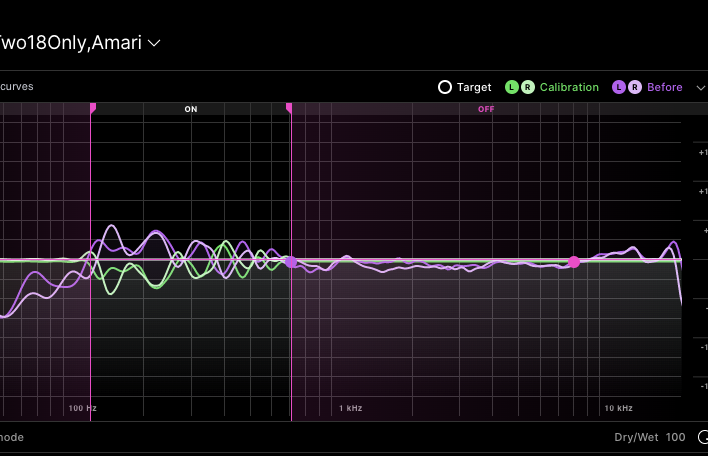Toggle Before right channel R

pos(635,87)
